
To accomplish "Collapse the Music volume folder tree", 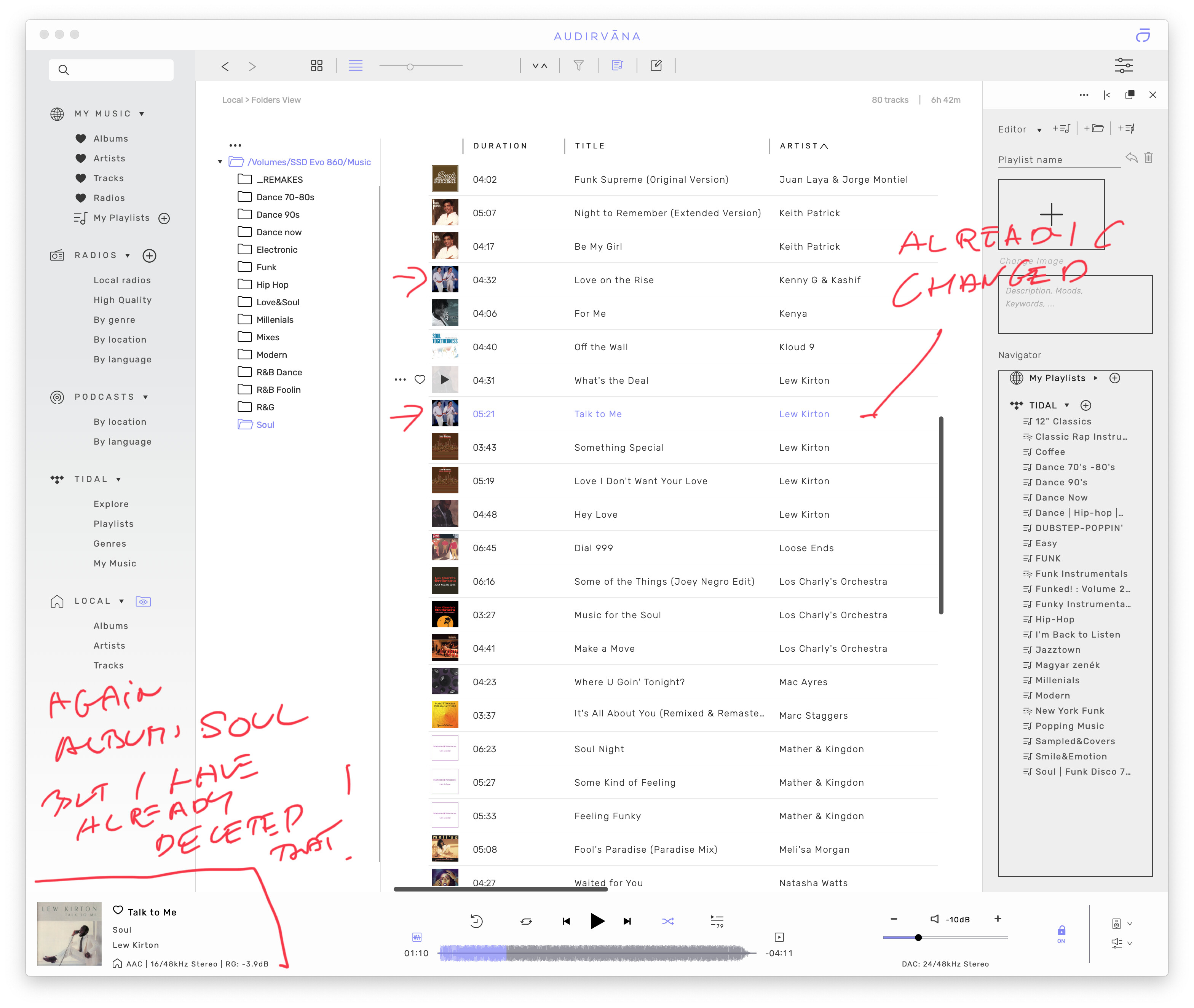I will coord(220,162).
